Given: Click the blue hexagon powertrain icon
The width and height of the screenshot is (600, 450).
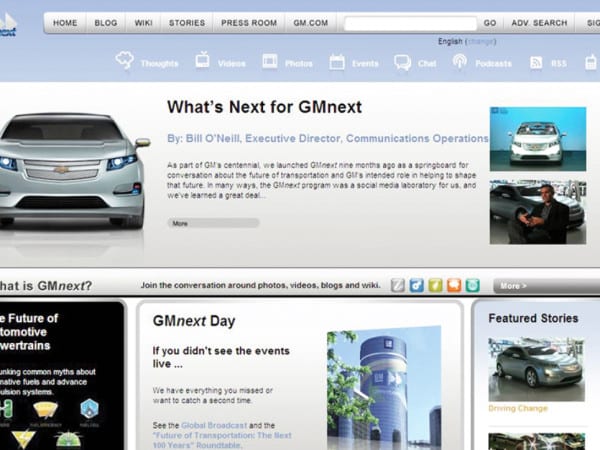Looking at the screenshot, I should [89, 408].
